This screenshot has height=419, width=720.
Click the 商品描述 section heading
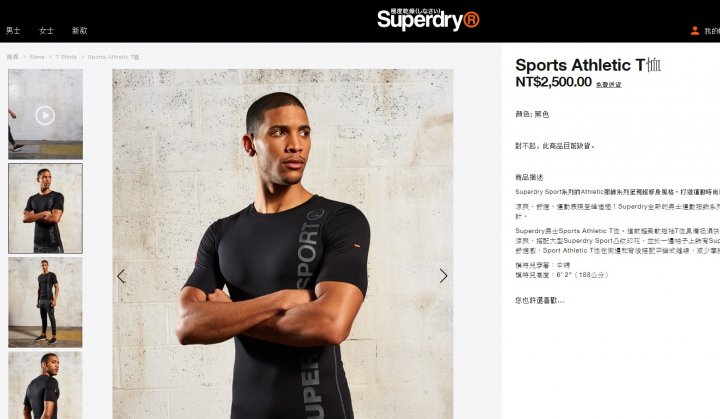pos(529,177)
